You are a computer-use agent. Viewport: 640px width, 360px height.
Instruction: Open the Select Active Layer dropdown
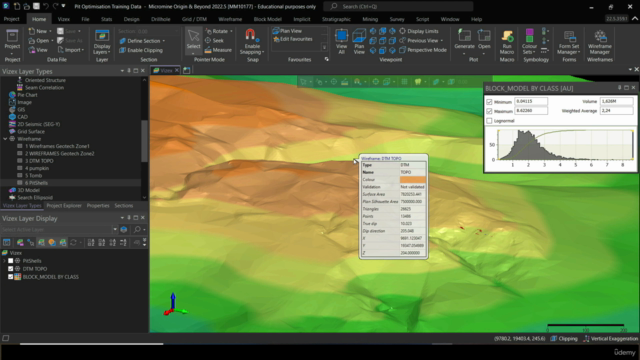[115, 230]
